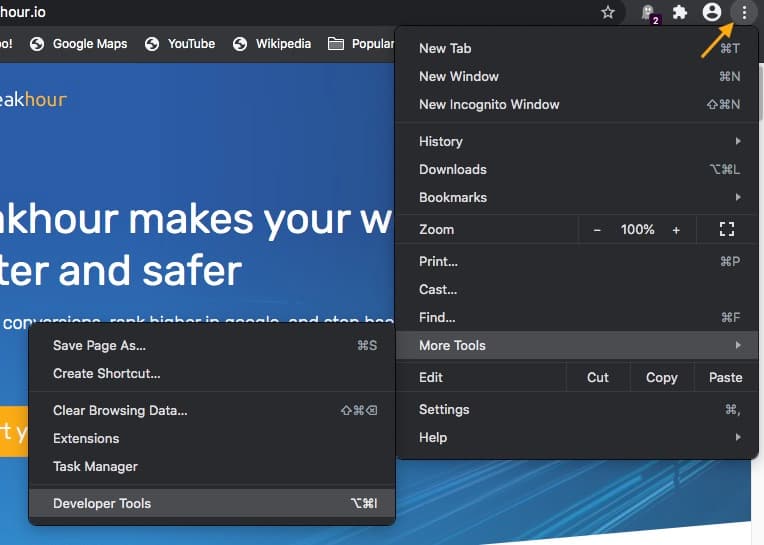The height and width of the screenshot is (545, 764).
Task: Click Paste in the Edit row
Action: tap(726, 377)
